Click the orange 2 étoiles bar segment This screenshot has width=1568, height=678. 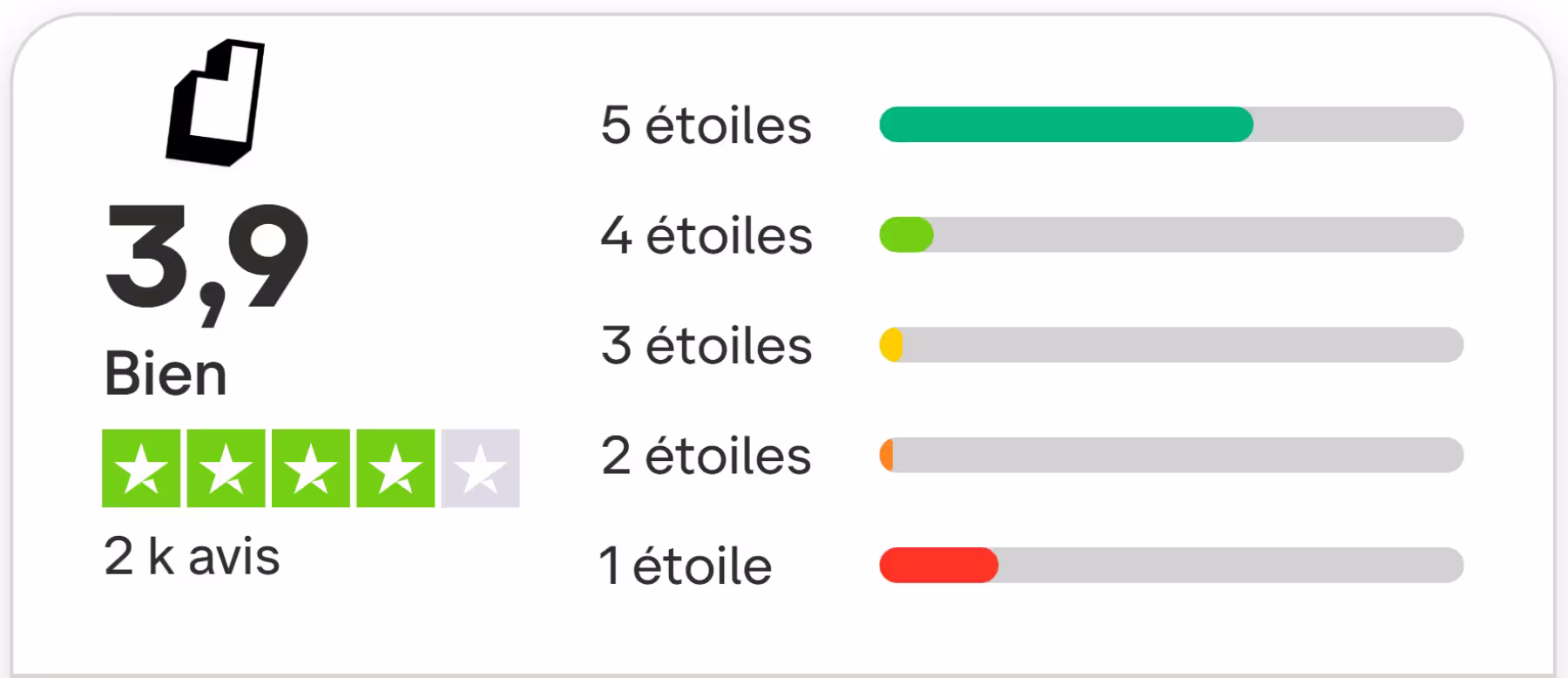coord(889,454)
